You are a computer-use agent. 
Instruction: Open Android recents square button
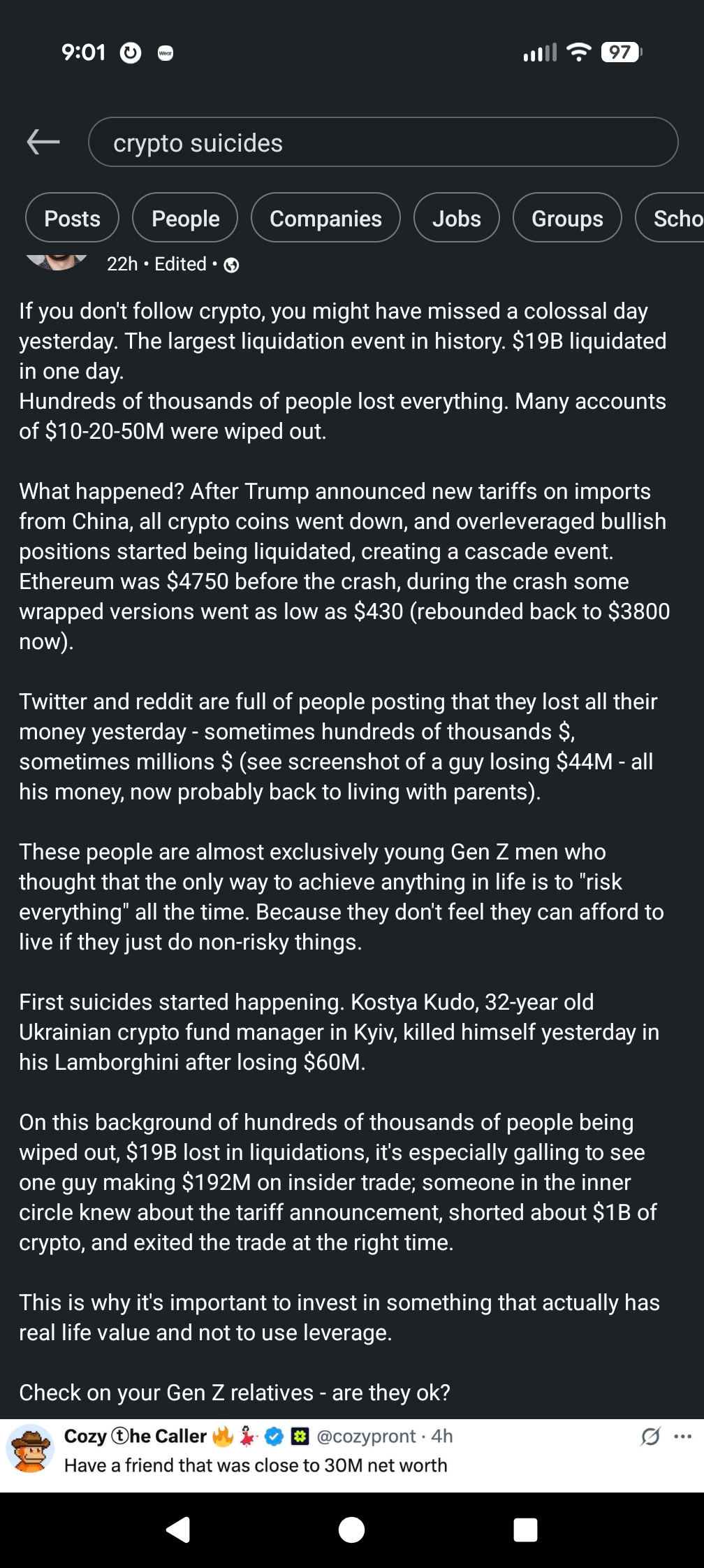525,1530
